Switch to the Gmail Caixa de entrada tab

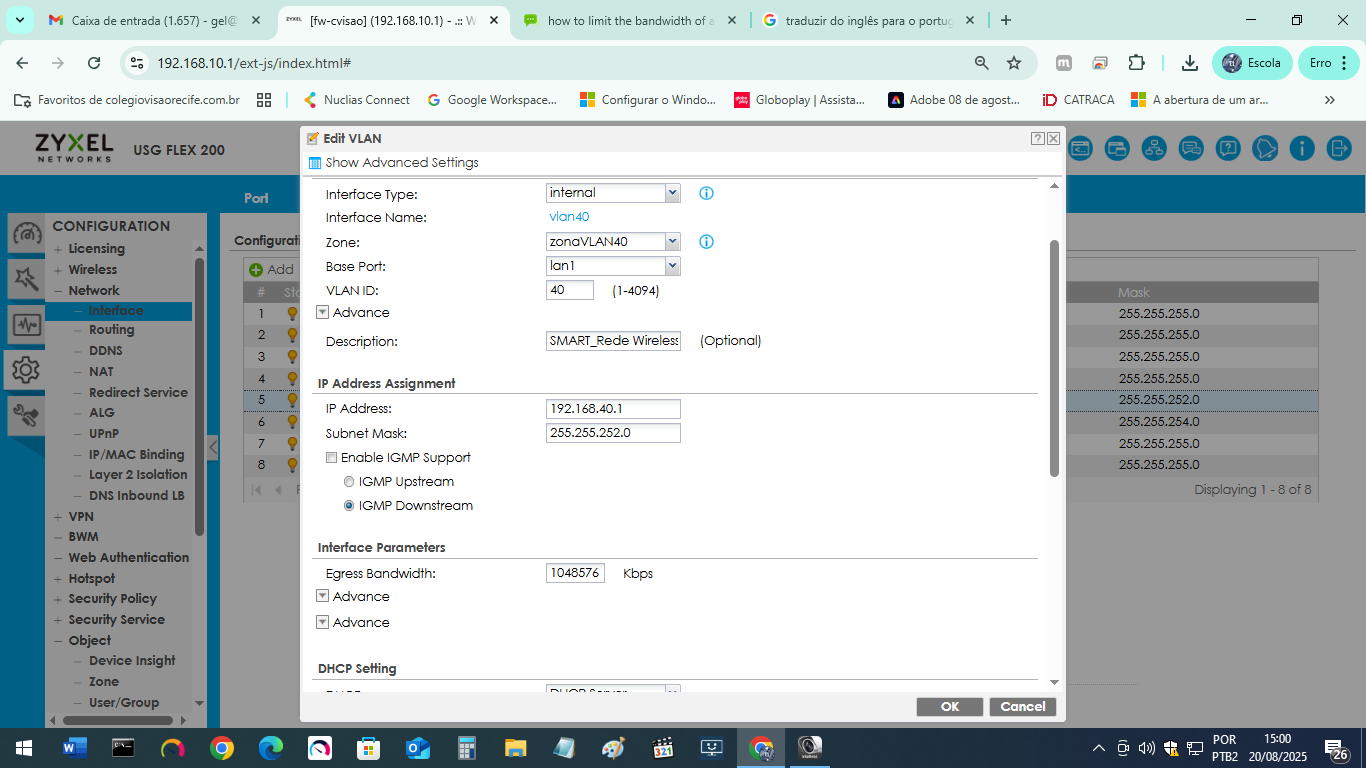click(153, 20)
